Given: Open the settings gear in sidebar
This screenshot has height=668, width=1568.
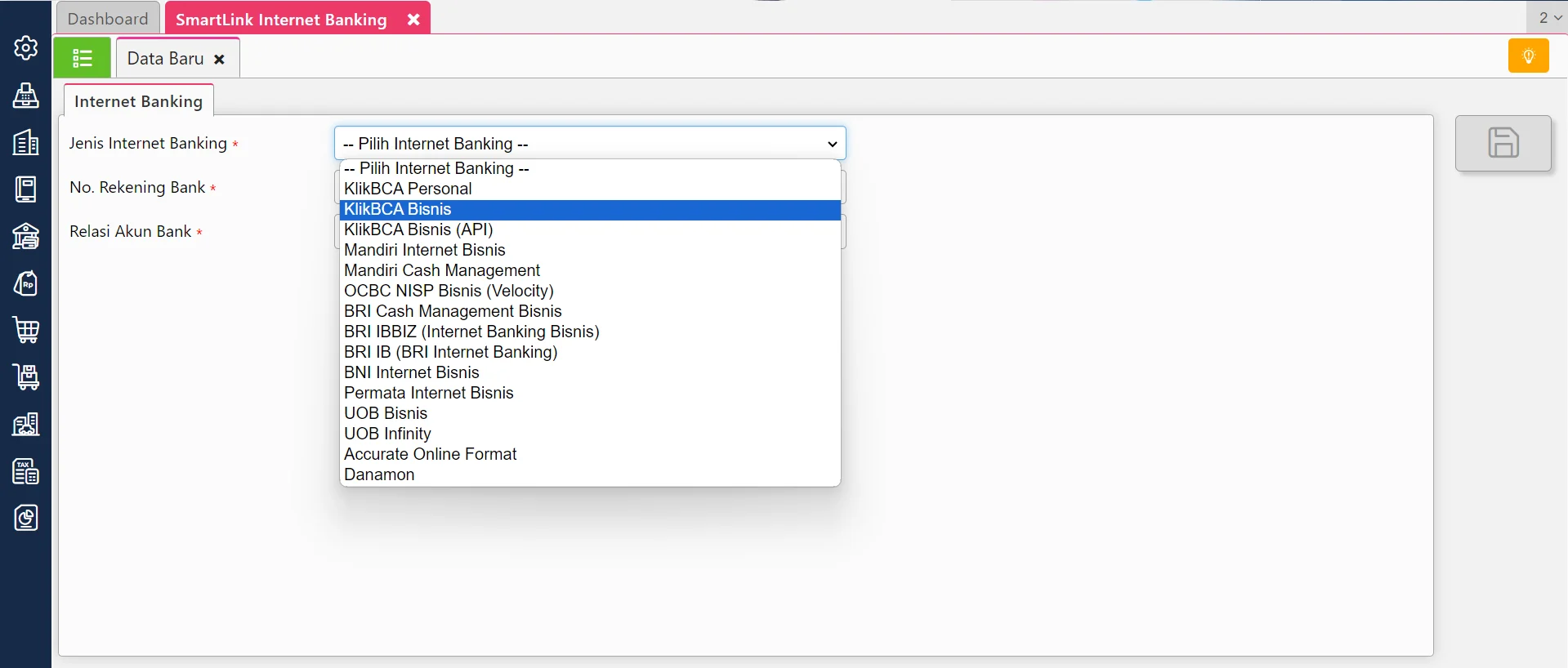Looking at the screenshot, I should pyautogui.click(x=25, y=48).
